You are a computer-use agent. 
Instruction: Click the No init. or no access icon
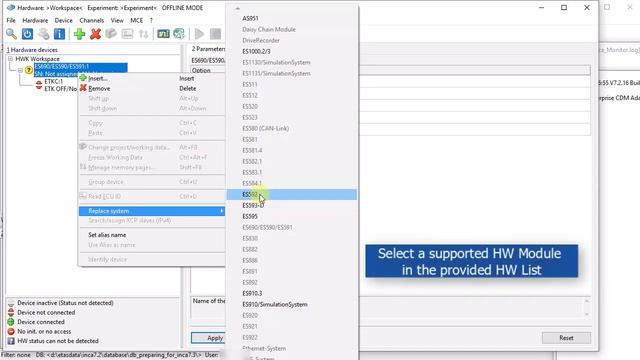pos(11,331)
